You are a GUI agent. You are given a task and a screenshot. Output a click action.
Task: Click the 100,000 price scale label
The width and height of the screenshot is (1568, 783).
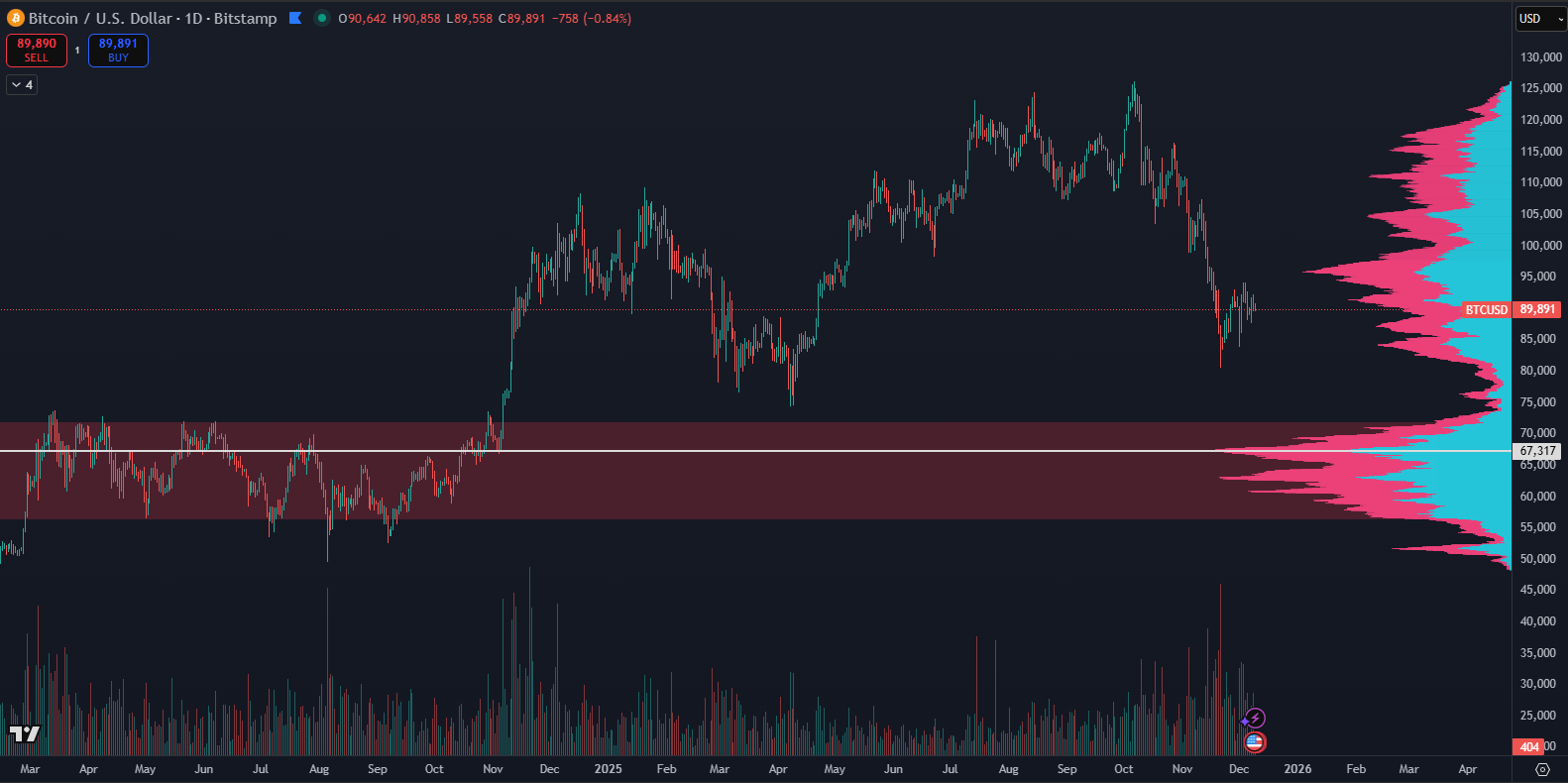1540,246
